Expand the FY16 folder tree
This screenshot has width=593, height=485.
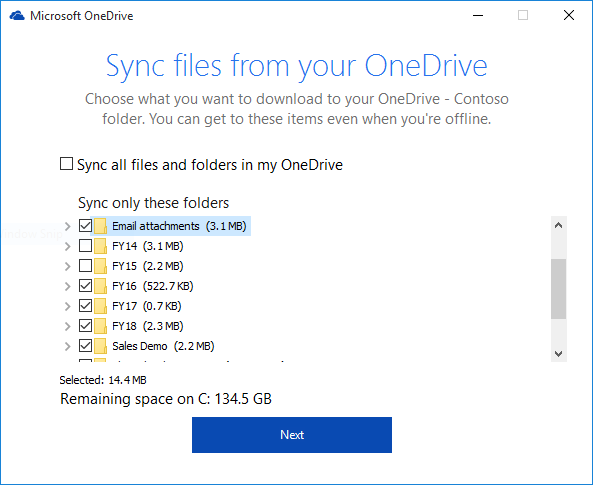tap(68, 286)
